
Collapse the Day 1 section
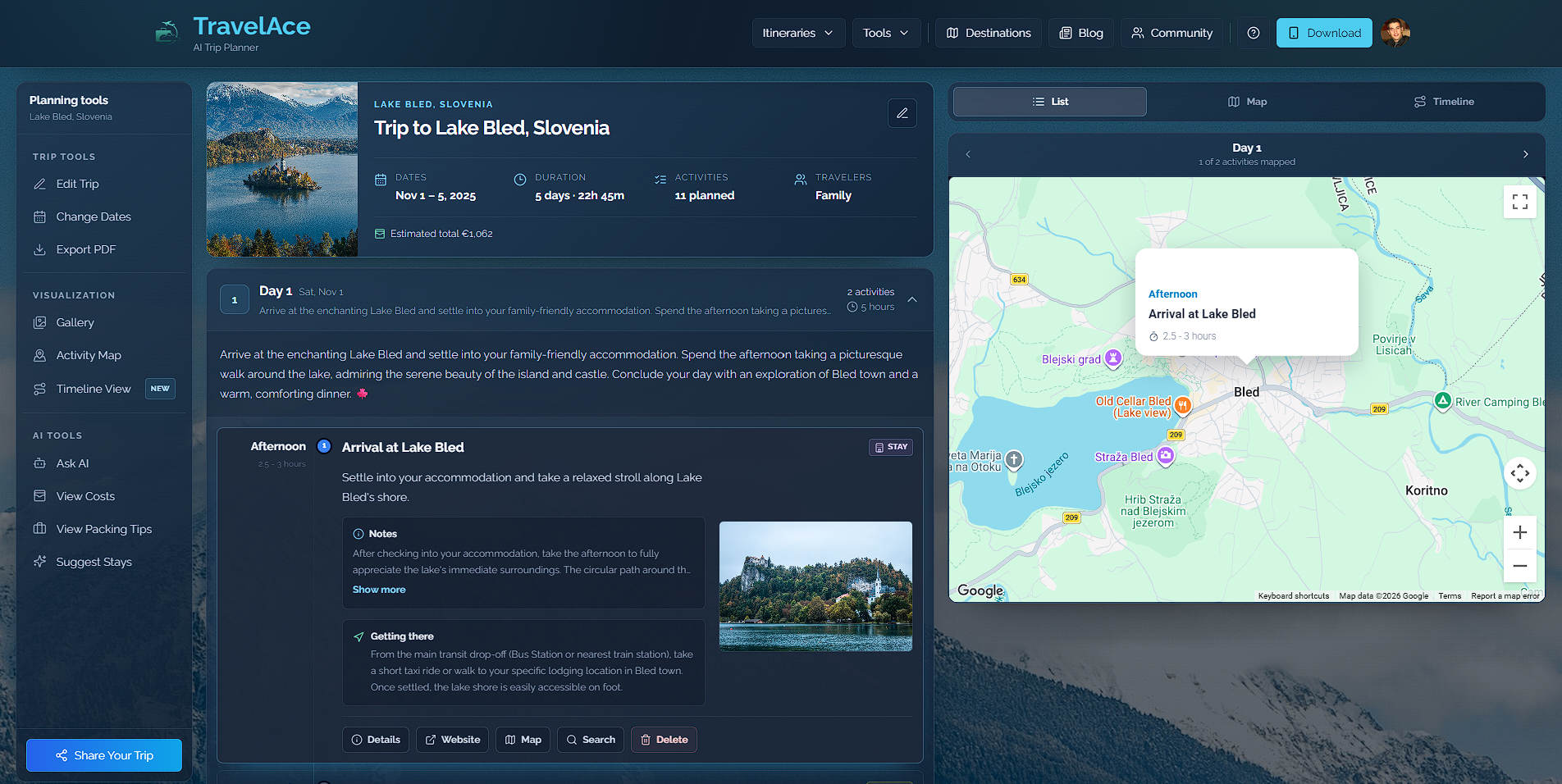click(x=912, y=299)
